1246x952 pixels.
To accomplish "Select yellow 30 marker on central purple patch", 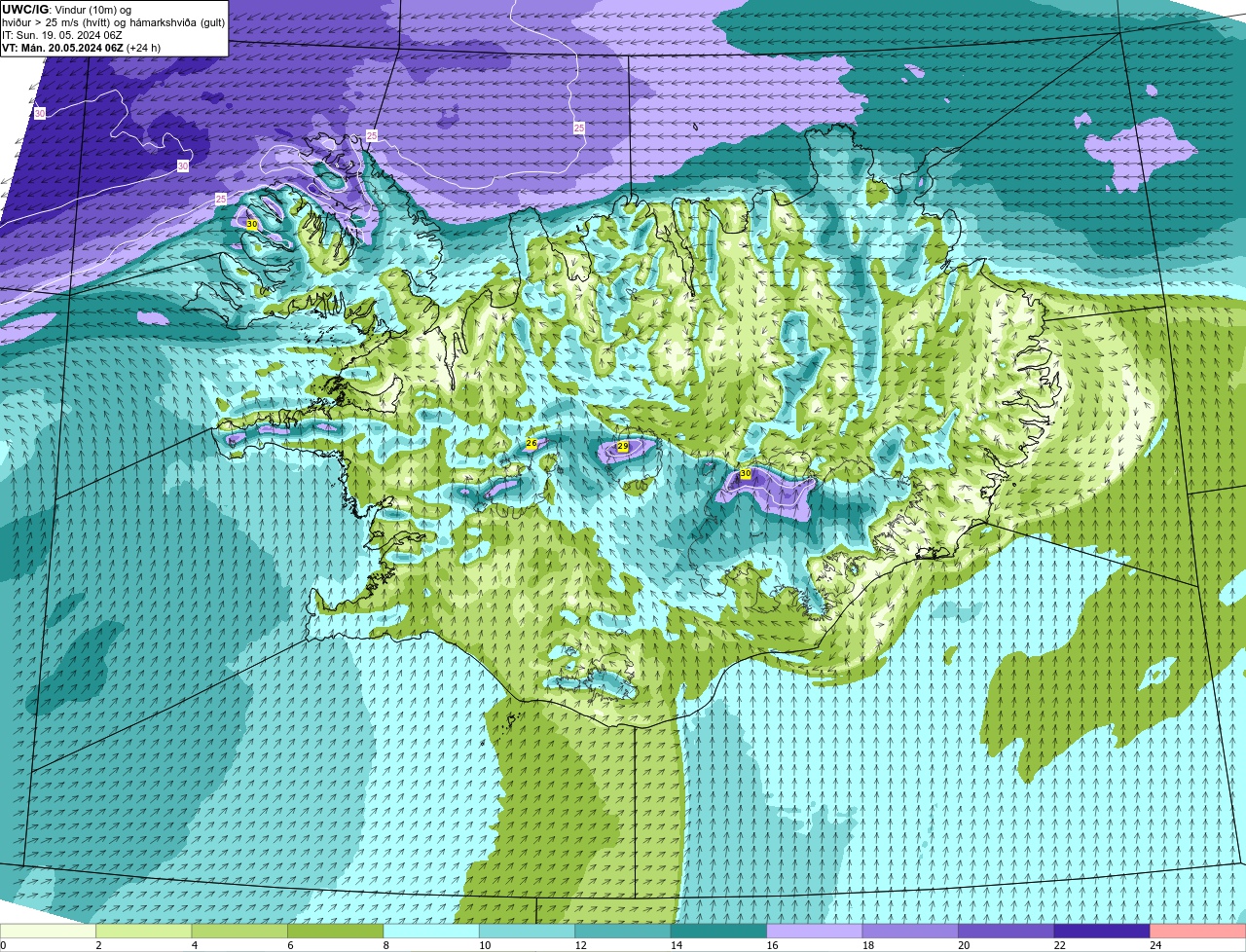I will click(x=746, y=473).
